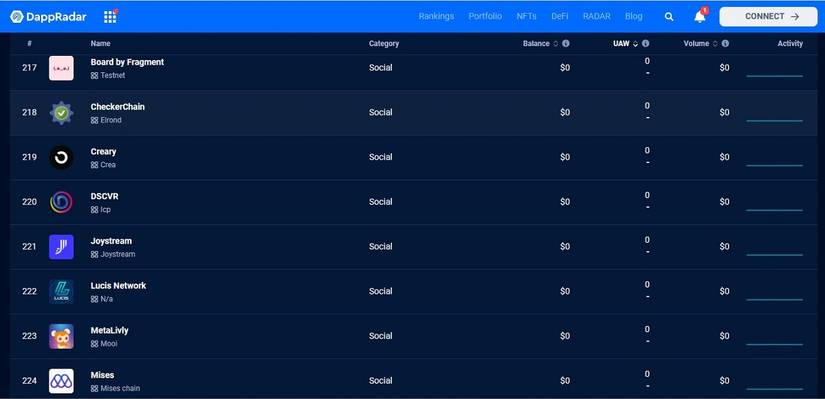Go to the NFTs menu item

[x=526, y=16]
